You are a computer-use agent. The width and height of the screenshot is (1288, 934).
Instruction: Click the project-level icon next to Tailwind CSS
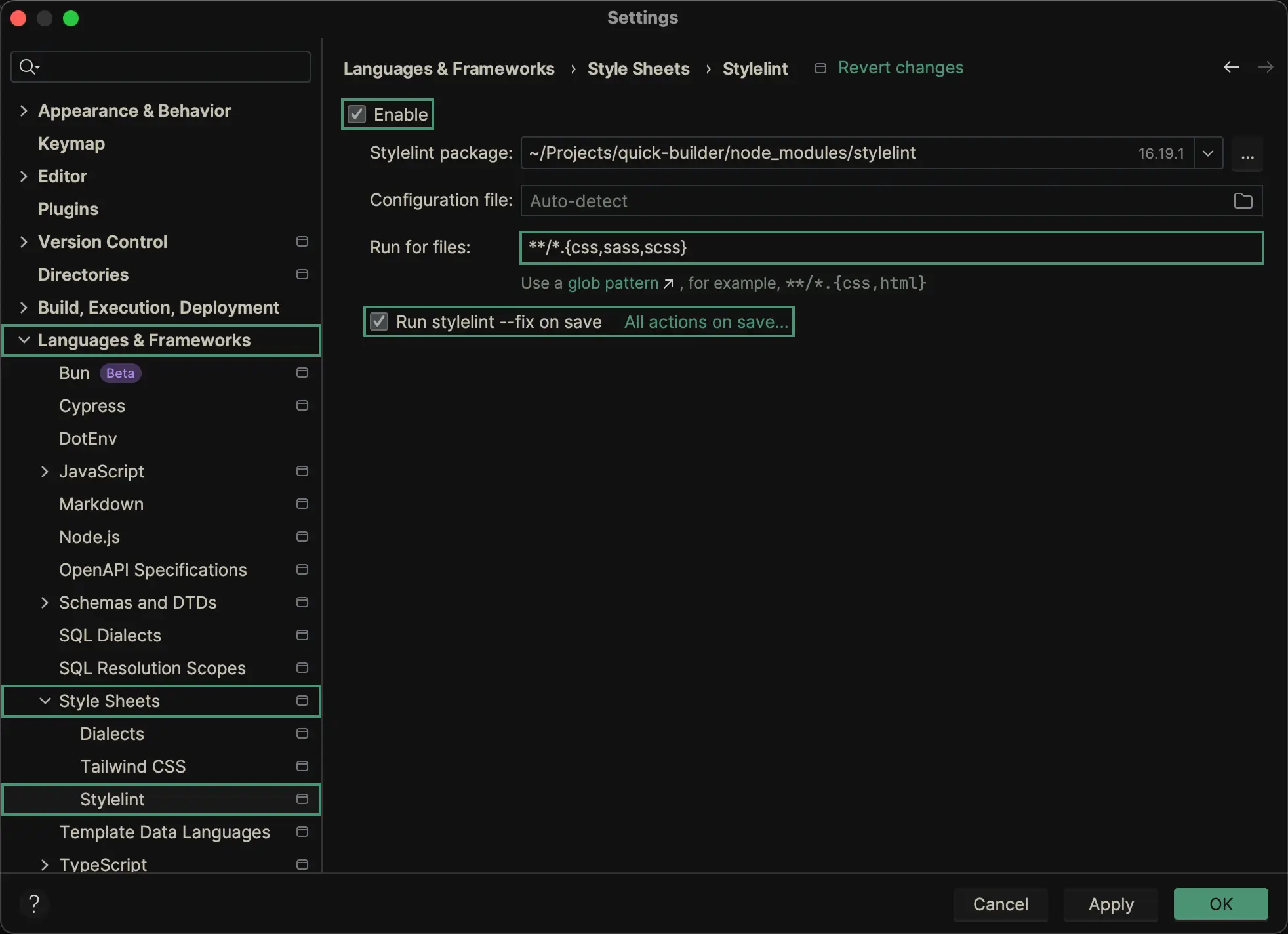click(302, 766)
